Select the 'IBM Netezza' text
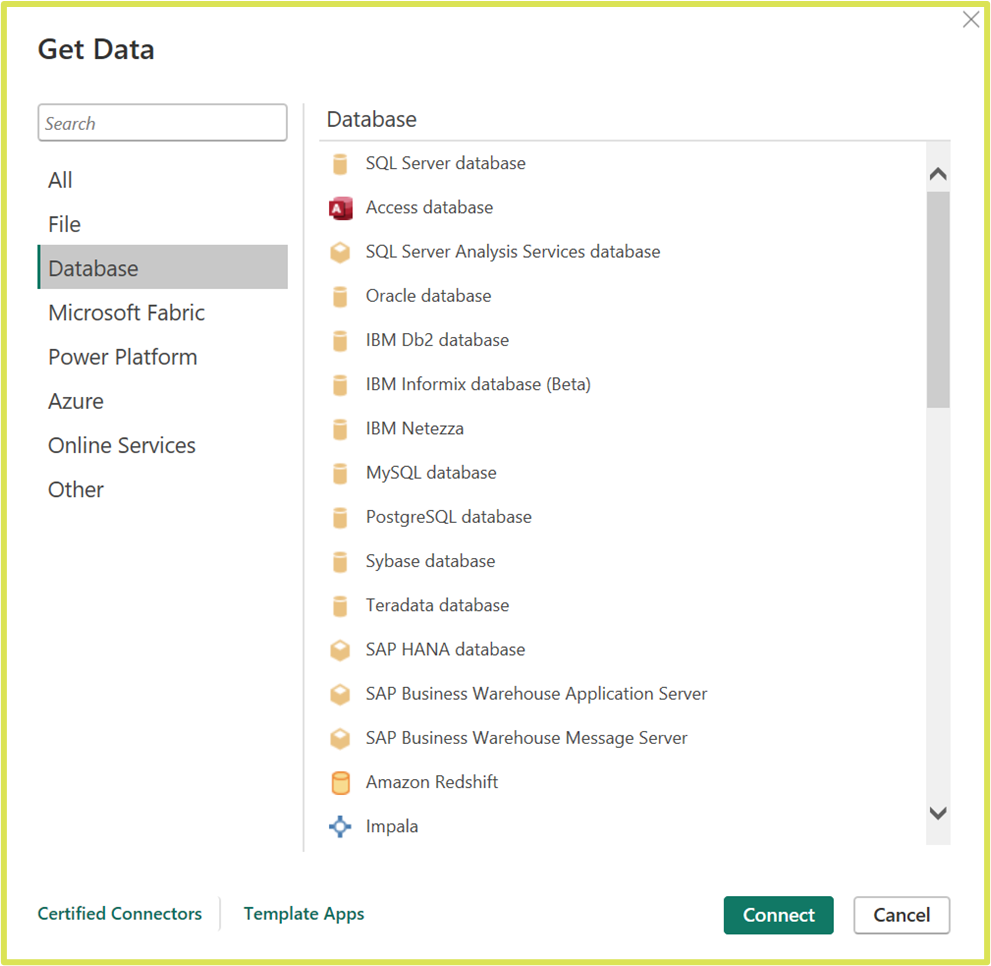 pos(415,429)
